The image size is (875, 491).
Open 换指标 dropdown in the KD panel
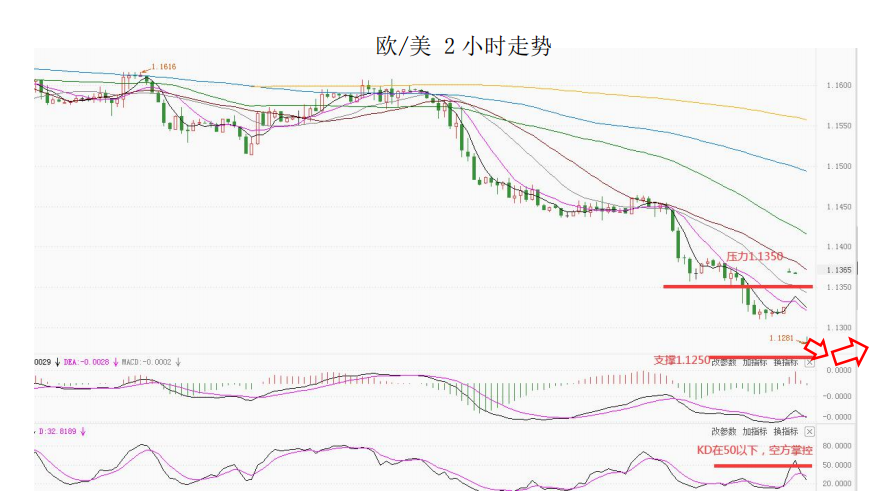pos(786,431)
